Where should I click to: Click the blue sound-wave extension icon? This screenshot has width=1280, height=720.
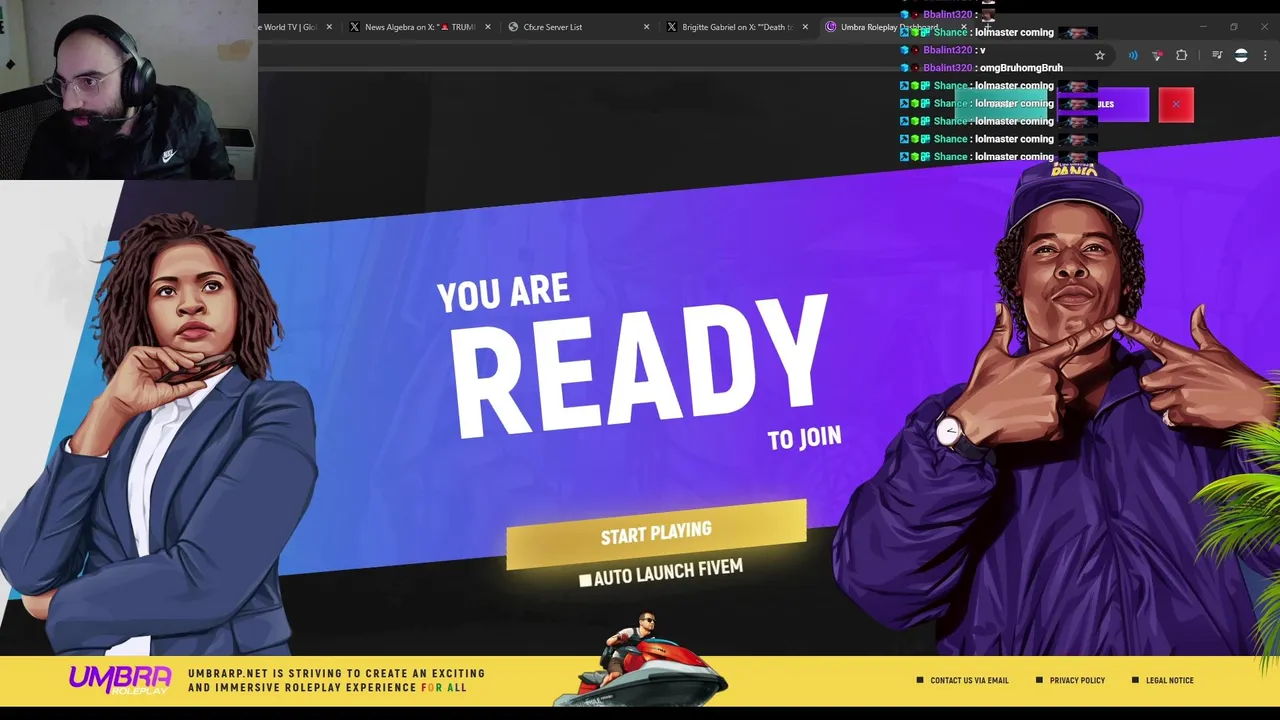tap(1133, 56)
